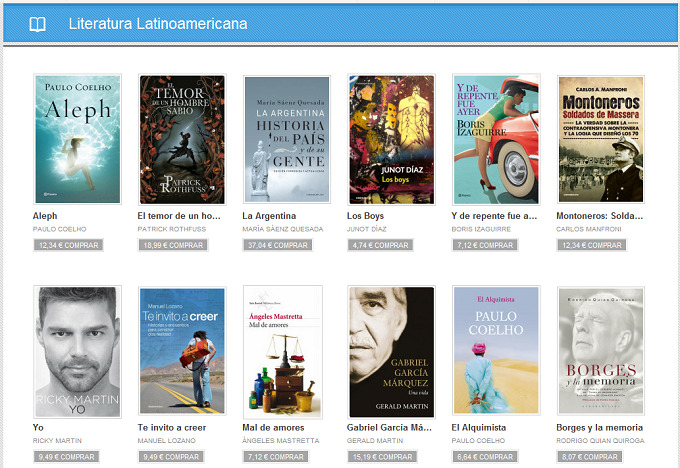Buy La Argentina for 37,04 €
Viewport: 680px width, 468px height.
click(x=278, y=245)
